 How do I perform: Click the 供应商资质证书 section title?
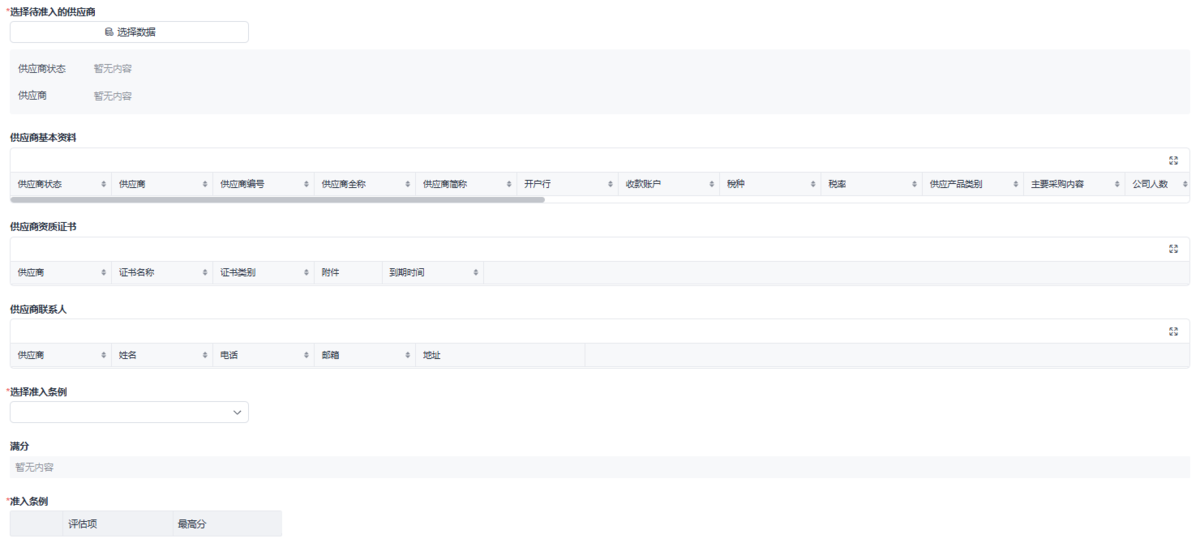(x=43, y=227)
